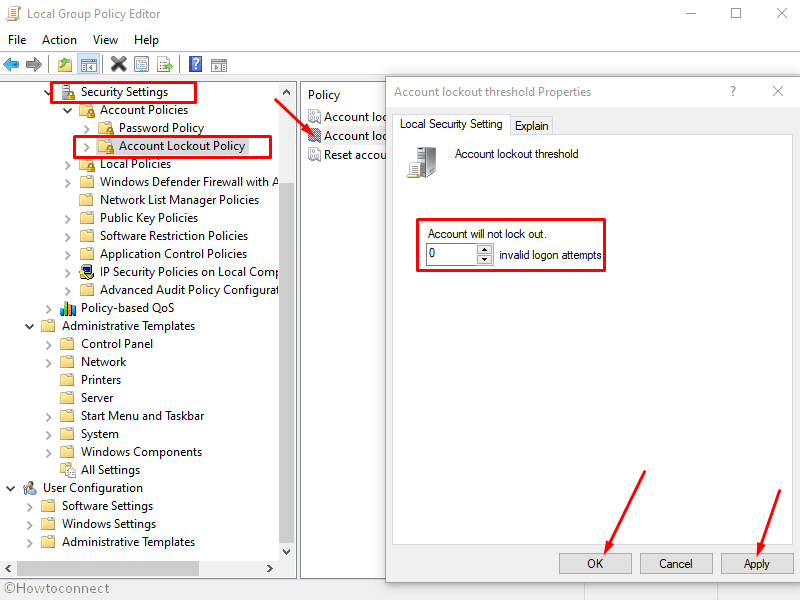Click the Account Policies folder icon

(x=87, y=110)
